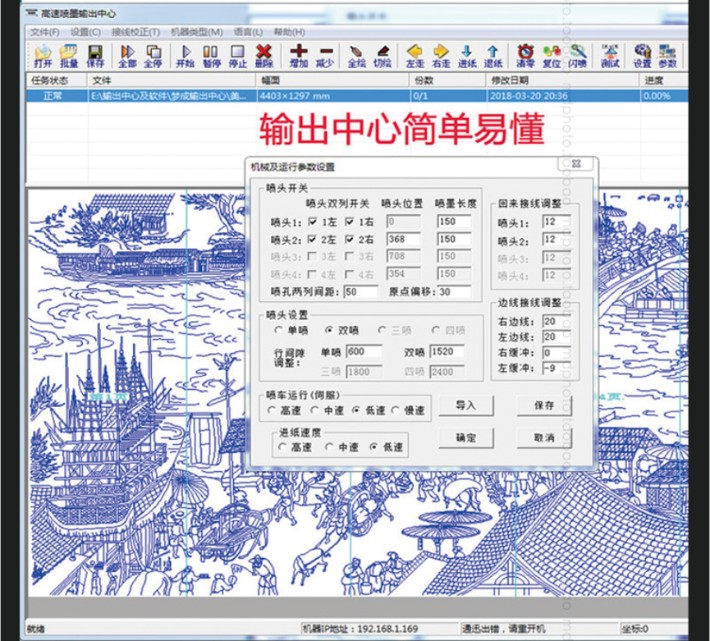
Task: Click the 保存 (Save) floppy disk icon
Action: 95,55
